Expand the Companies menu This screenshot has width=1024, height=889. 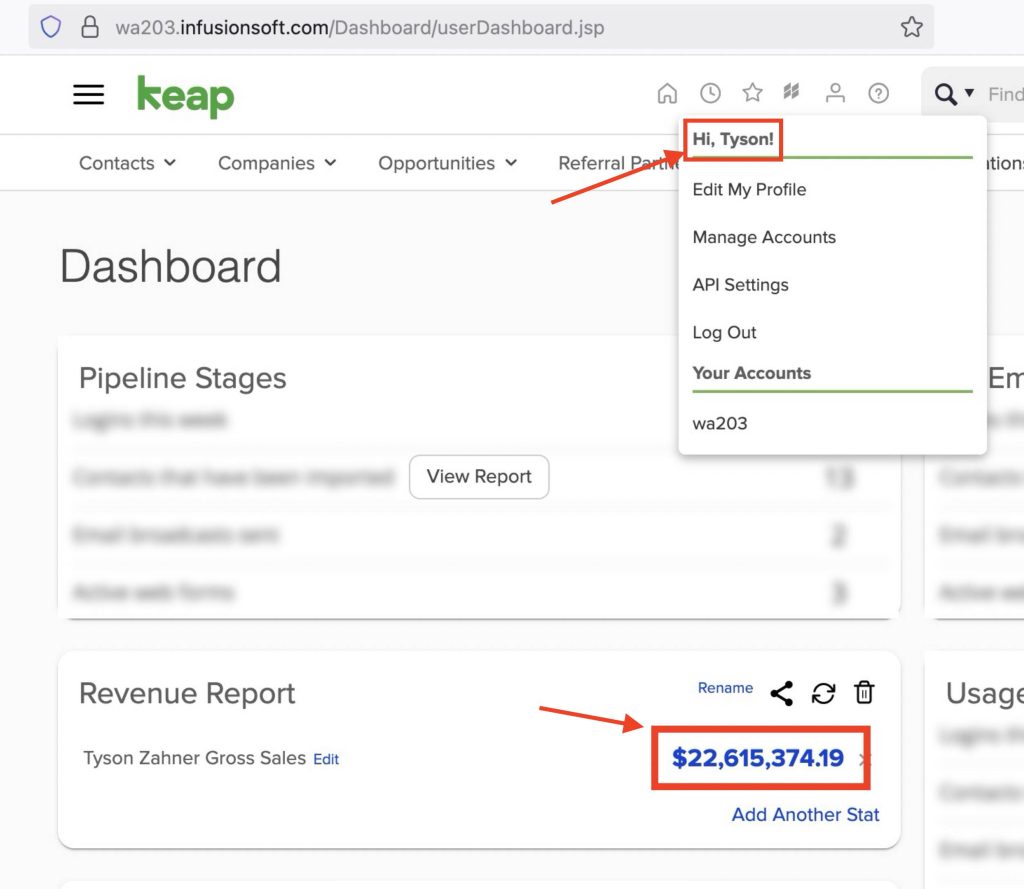click(x=277, y=163)
